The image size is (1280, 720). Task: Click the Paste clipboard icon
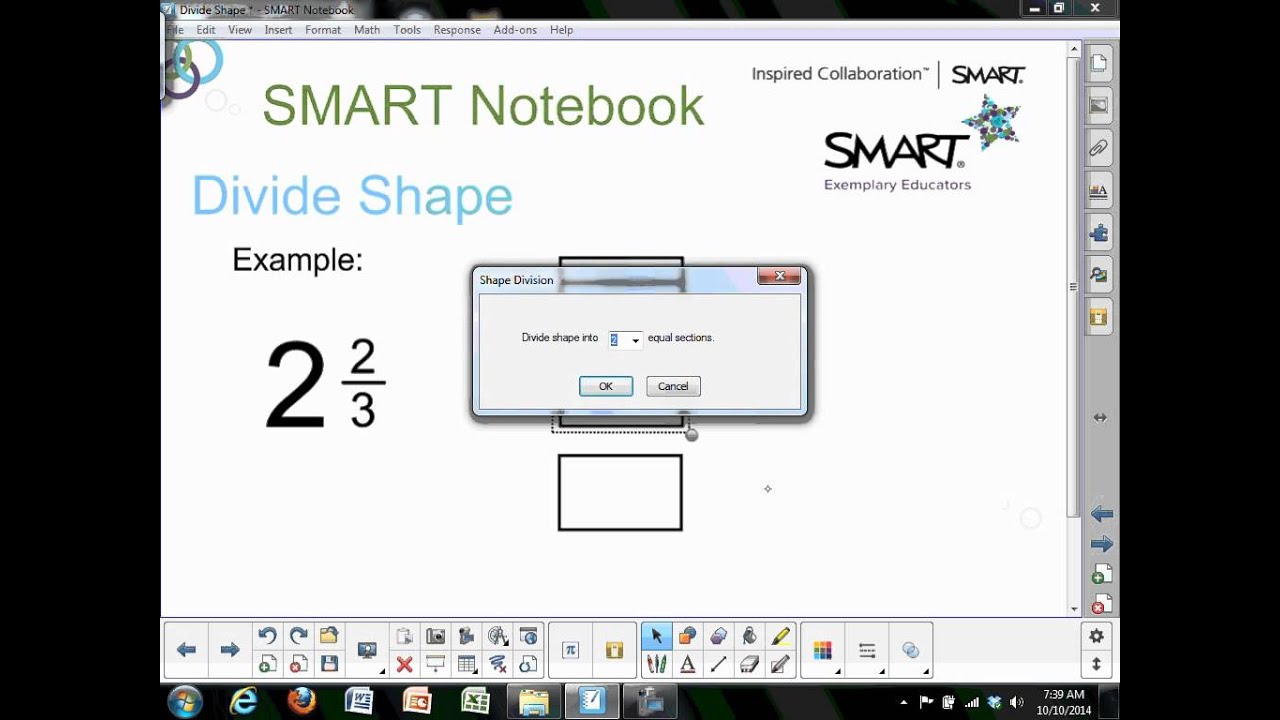tap(404, 636)
